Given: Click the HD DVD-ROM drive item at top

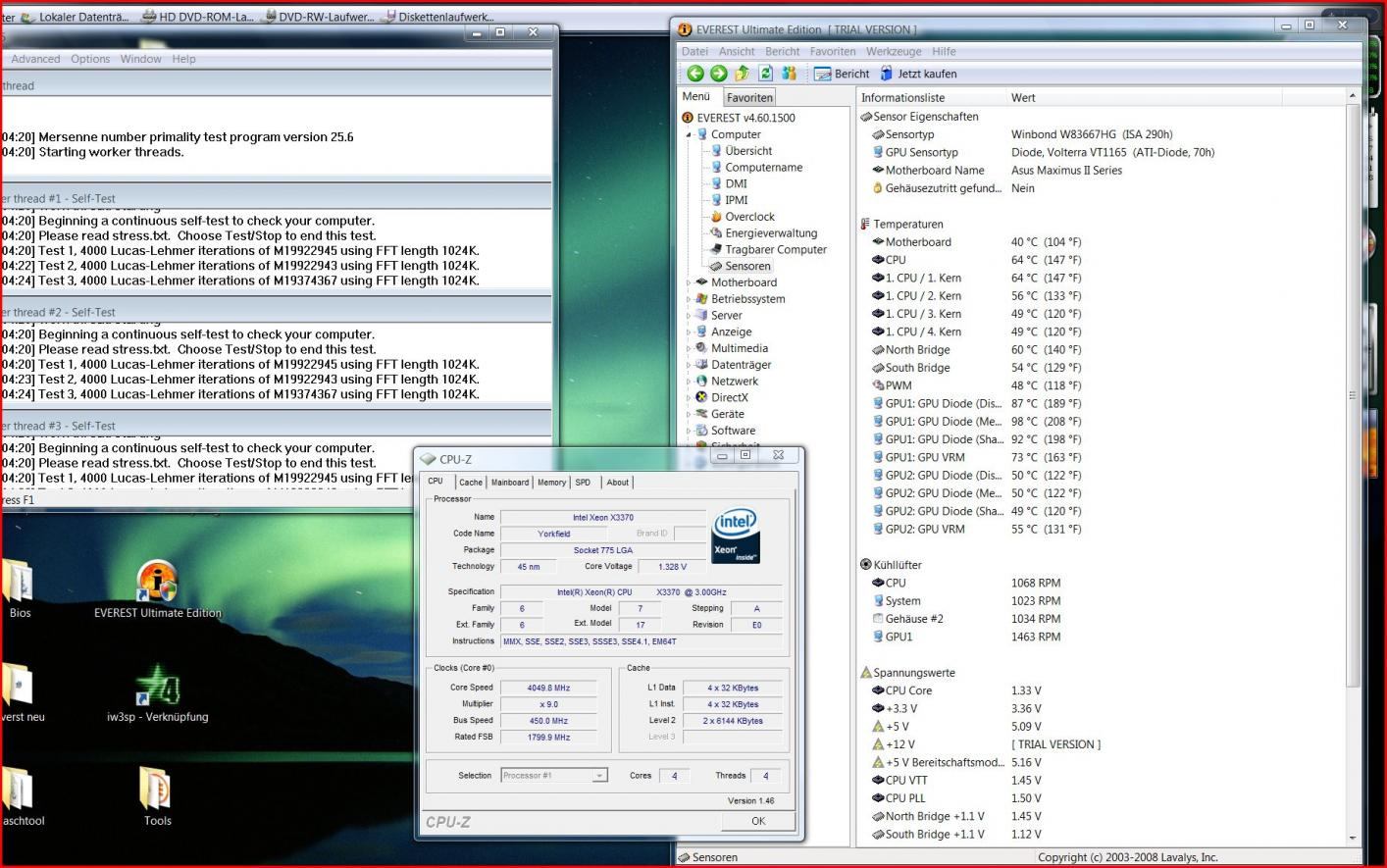Looking at the screenshot, I should [x=198, y=17].
